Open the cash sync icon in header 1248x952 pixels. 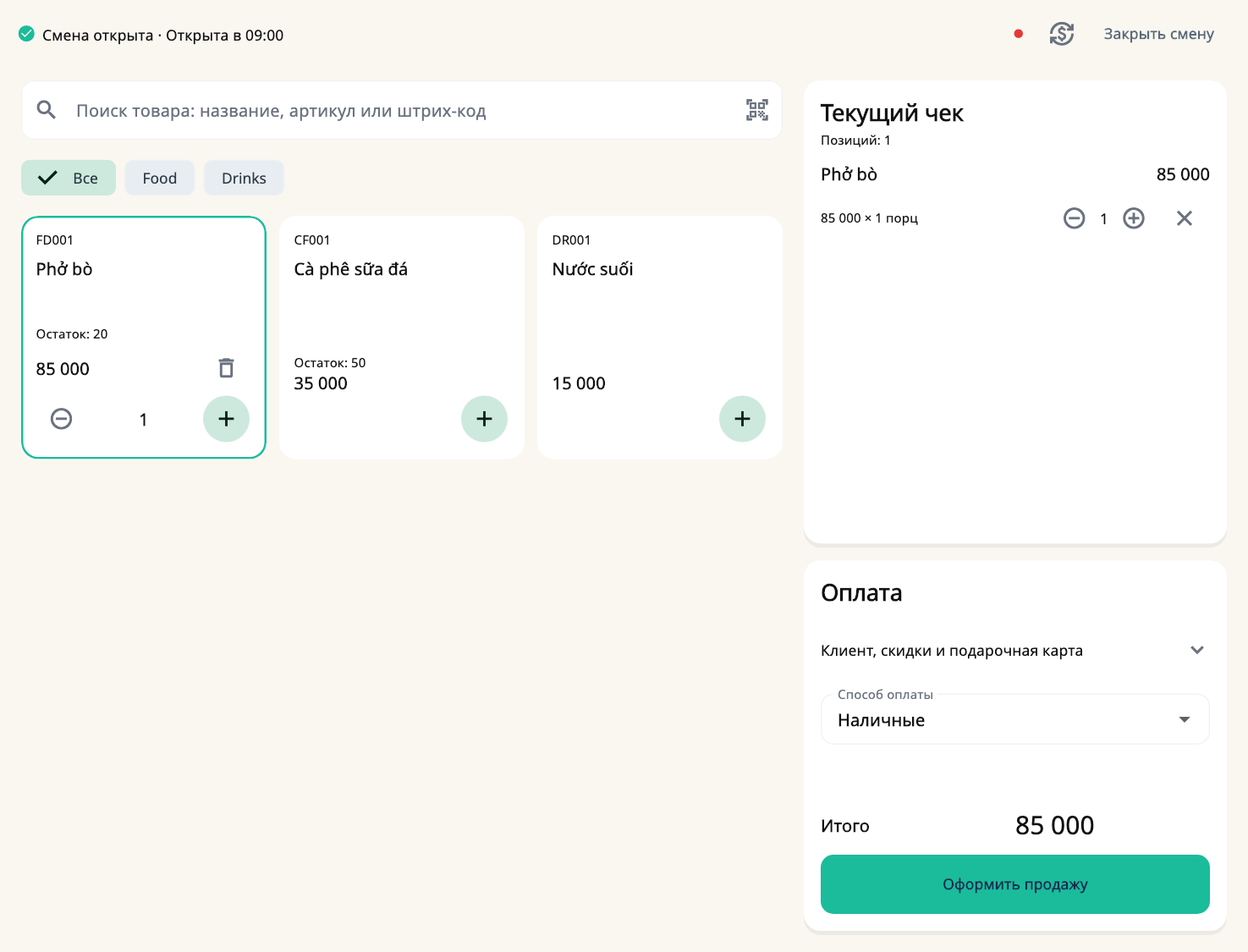[1062, 34]
